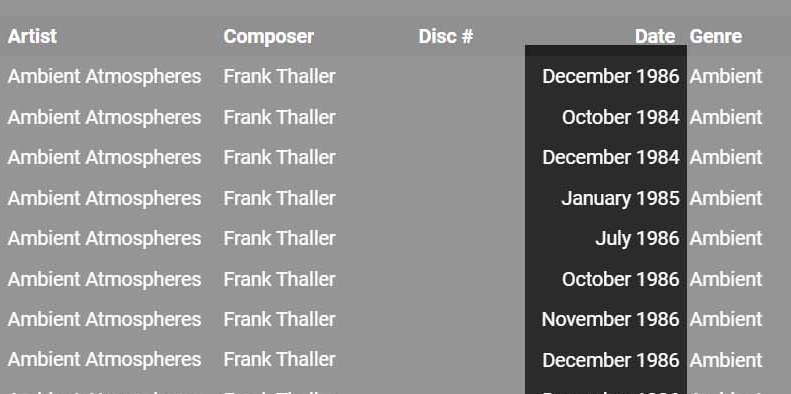
Task: Click Ambient Atmospheres in the November 1986 row
Action: coord(104,319)
